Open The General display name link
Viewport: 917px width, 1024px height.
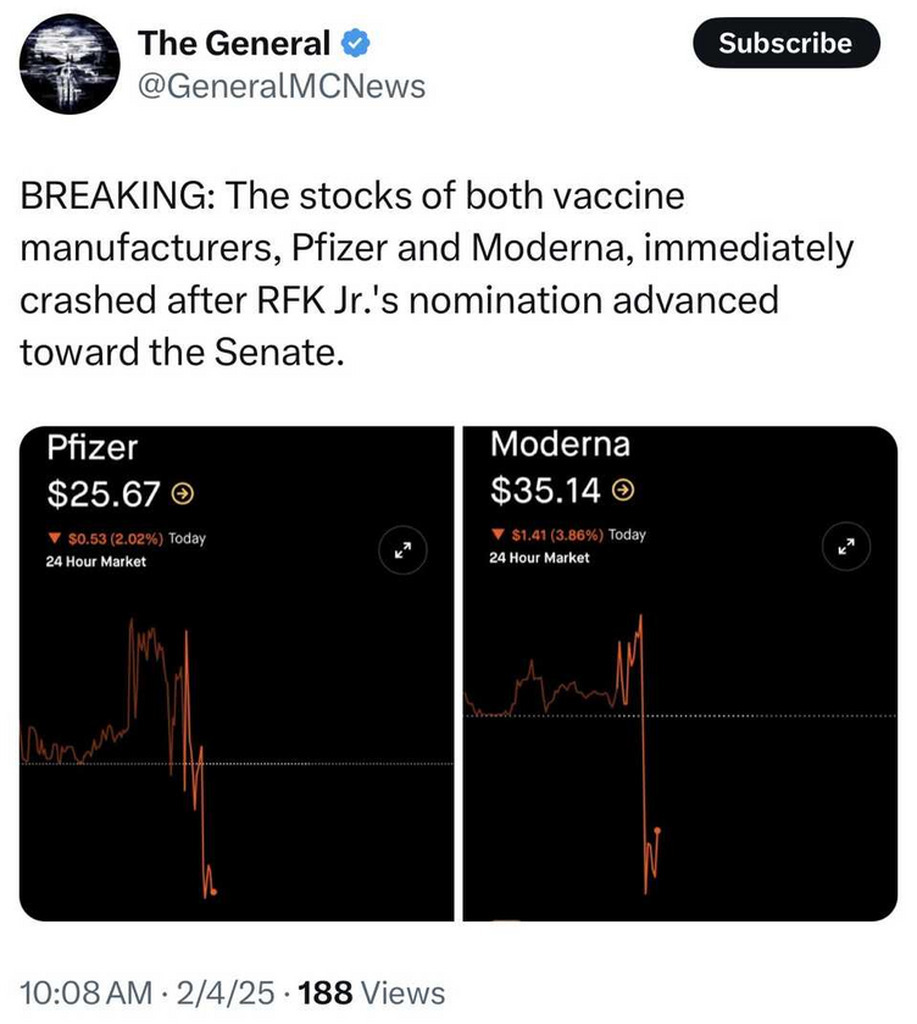pyautogui.click(x=234, y=43)
